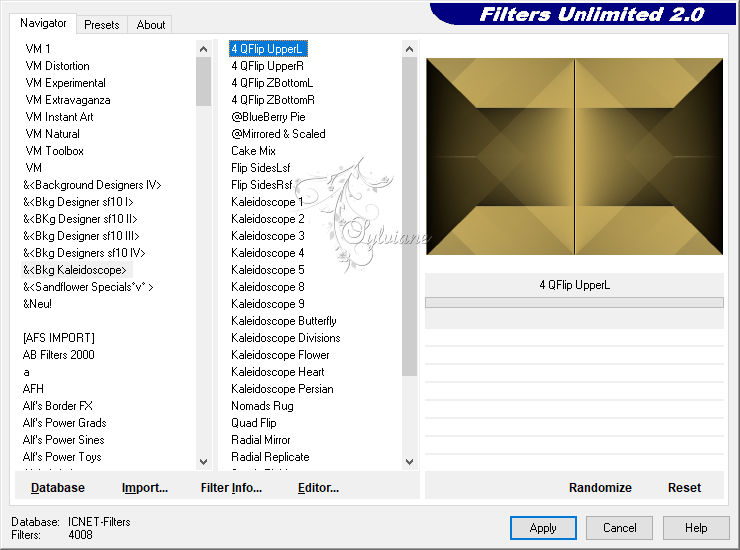Select Quad Flip filter

pos(254,423)
